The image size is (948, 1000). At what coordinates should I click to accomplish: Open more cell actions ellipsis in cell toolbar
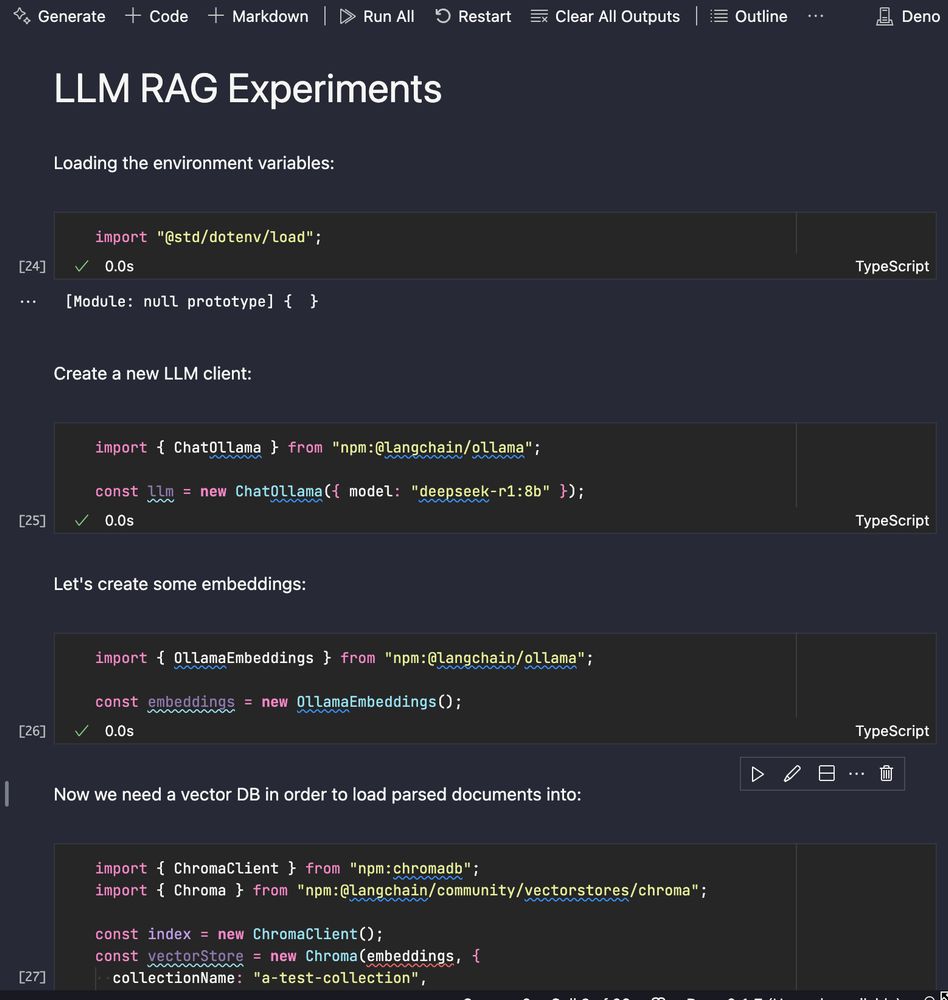(856, 774)
